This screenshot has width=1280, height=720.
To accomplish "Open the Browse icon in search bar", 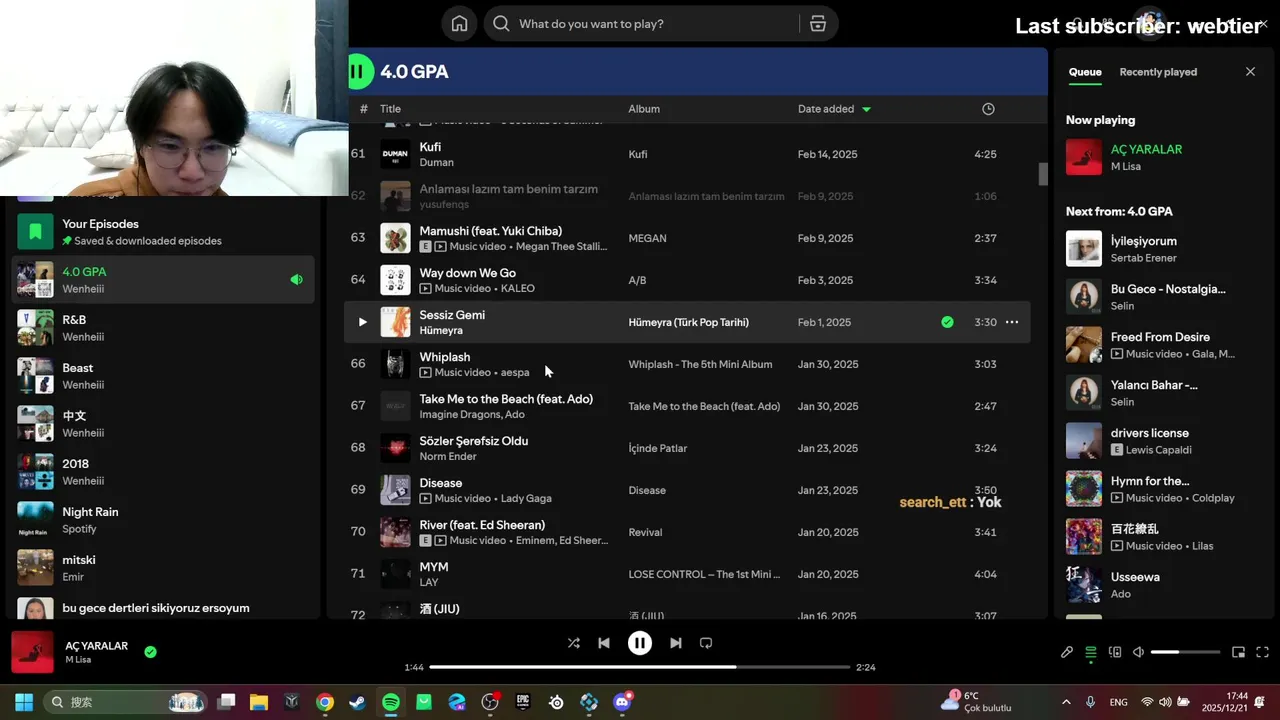I will point(818,24).
